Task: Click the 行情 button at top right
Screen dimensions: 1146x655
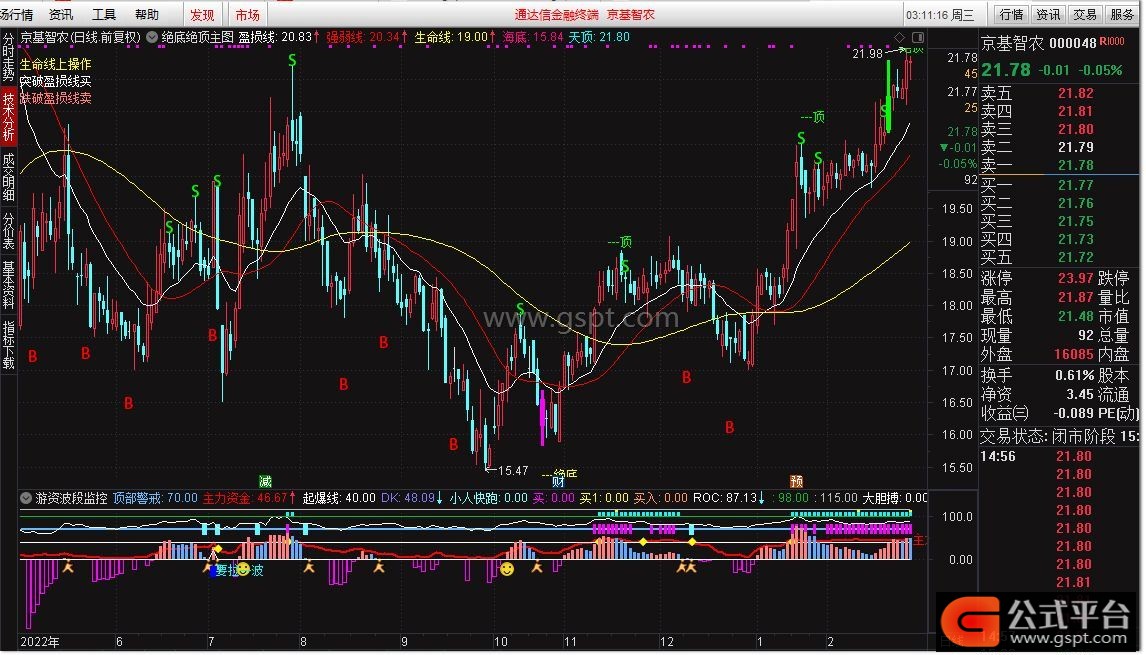Action: coord(1012,15)
